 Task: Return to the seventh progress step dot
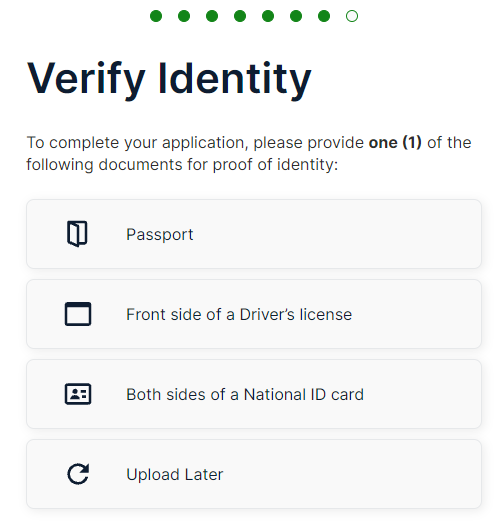click(324, 16)
